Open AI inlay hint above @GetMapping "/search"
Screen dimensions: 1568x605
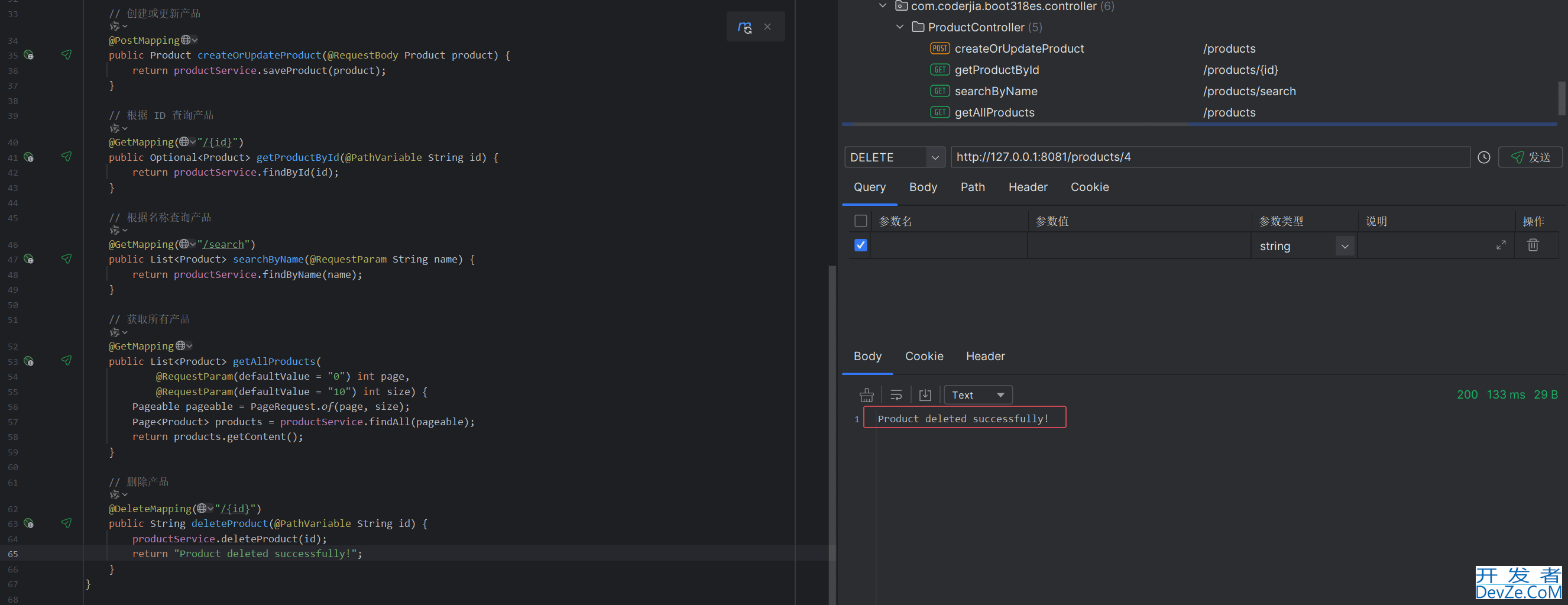point(118,230)
